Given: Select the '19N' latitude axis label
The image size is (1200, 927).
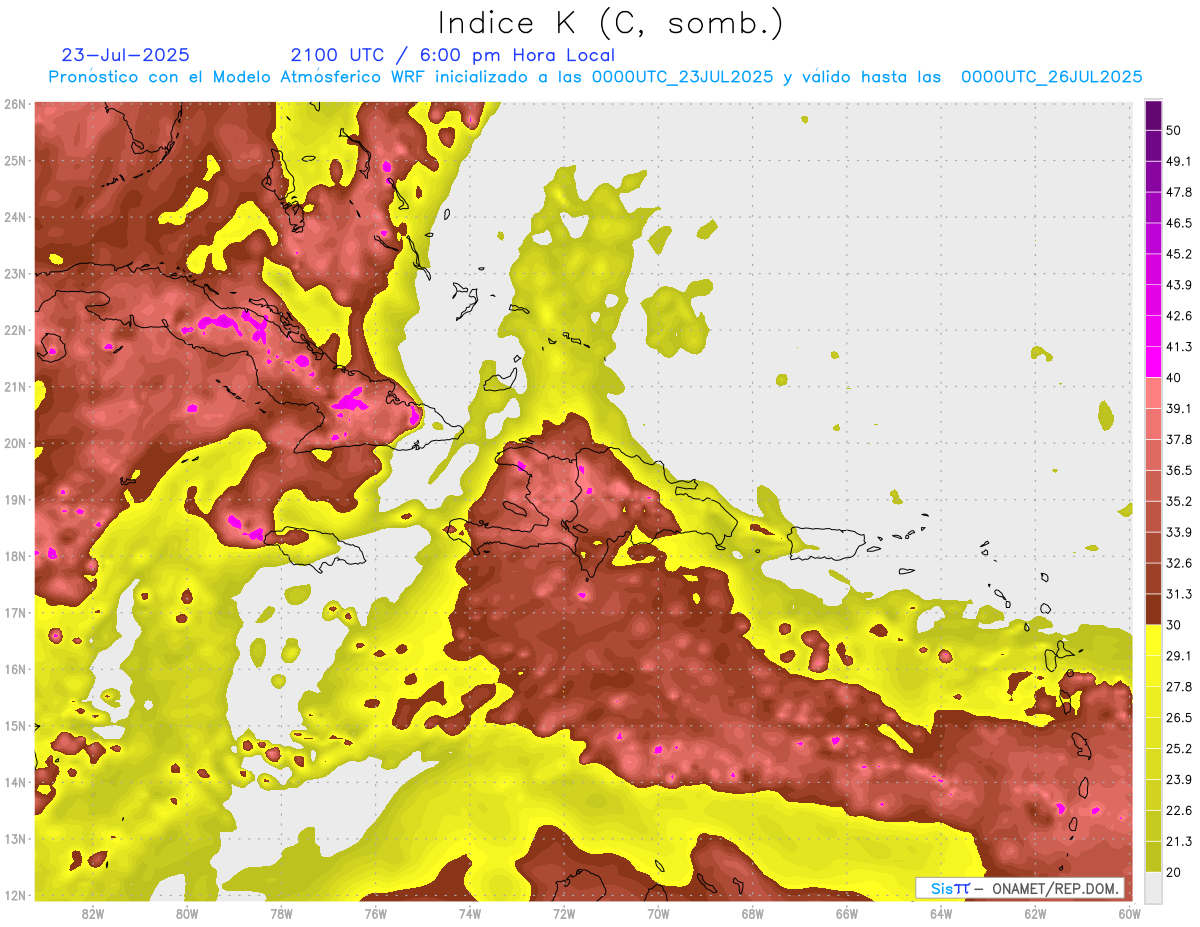Looking at the screenshot, I should click(x=15, y=499).
